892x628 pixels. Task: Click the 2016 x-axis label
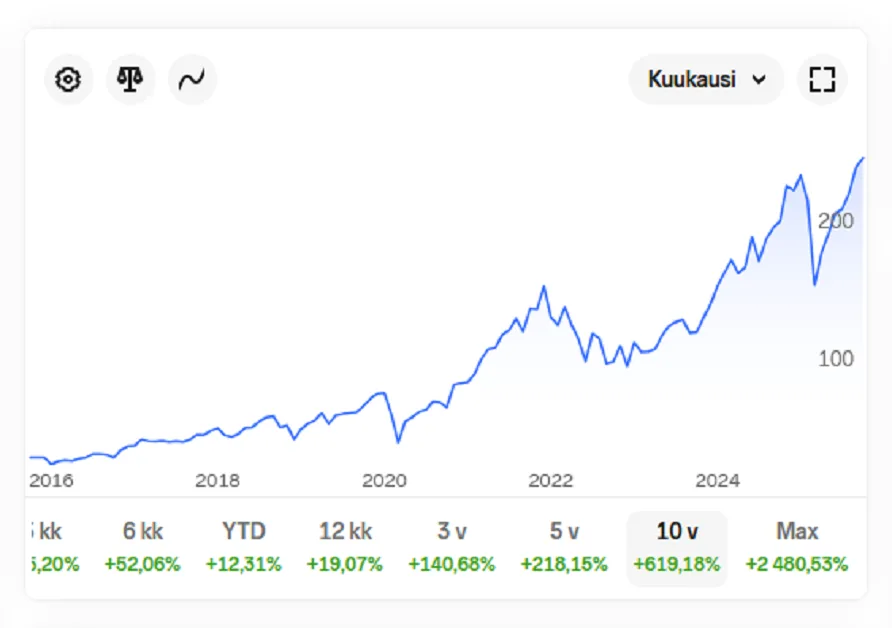(51, 481)
